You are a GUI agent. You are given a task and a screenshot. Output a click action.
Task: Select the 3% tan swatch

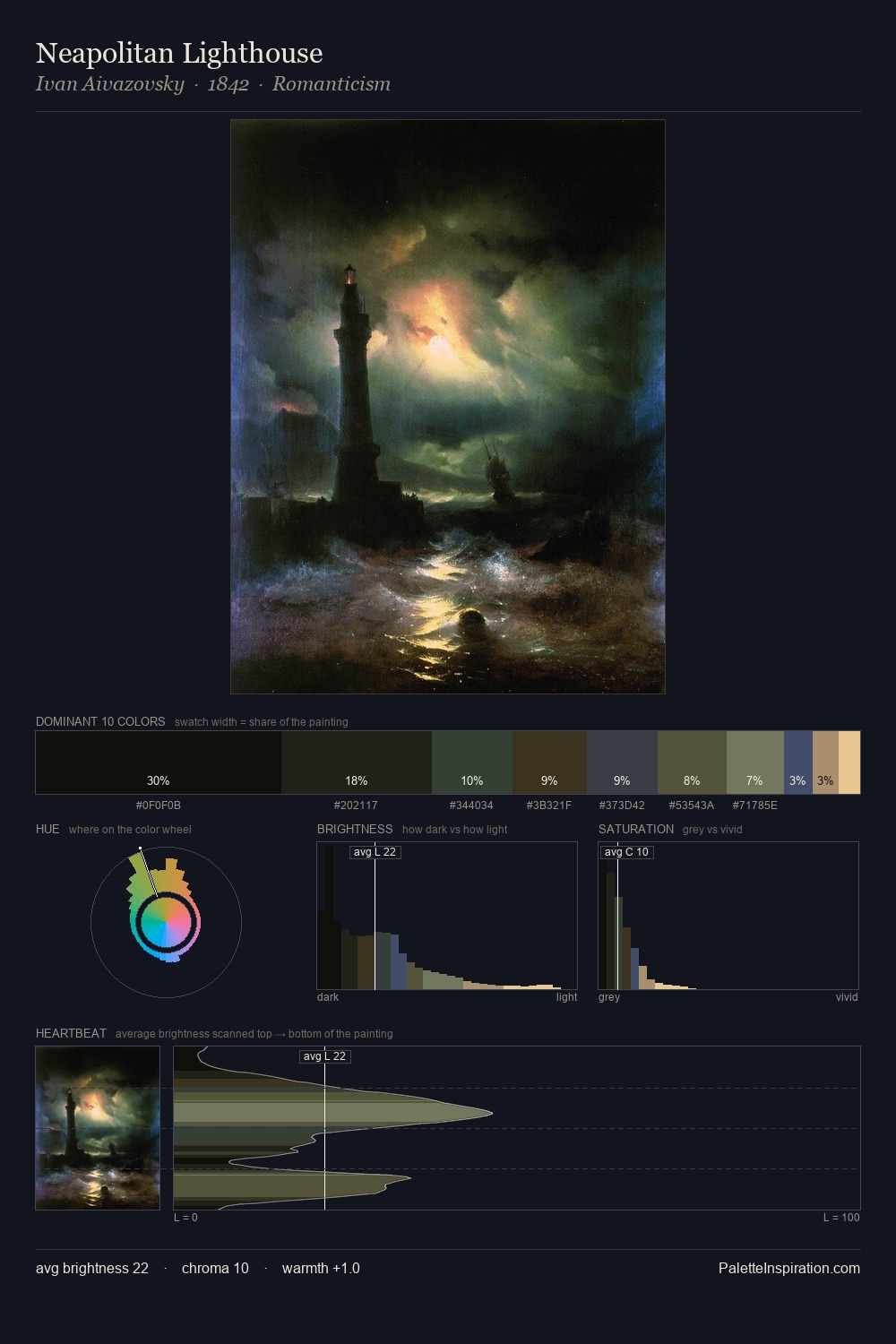(x=825, y=762)
